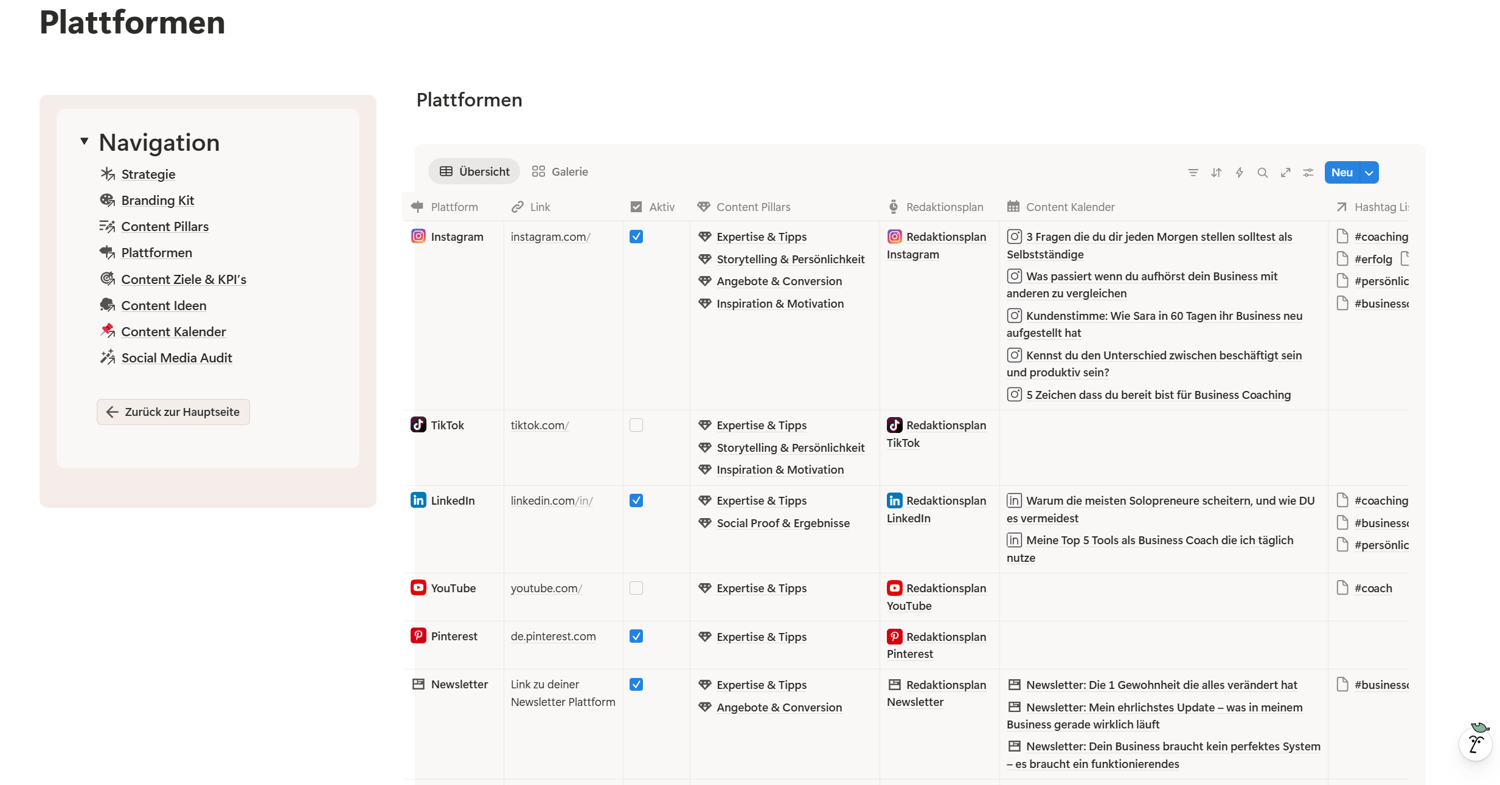Expand database to full page with arrows icon

[x=1285, y=173]
